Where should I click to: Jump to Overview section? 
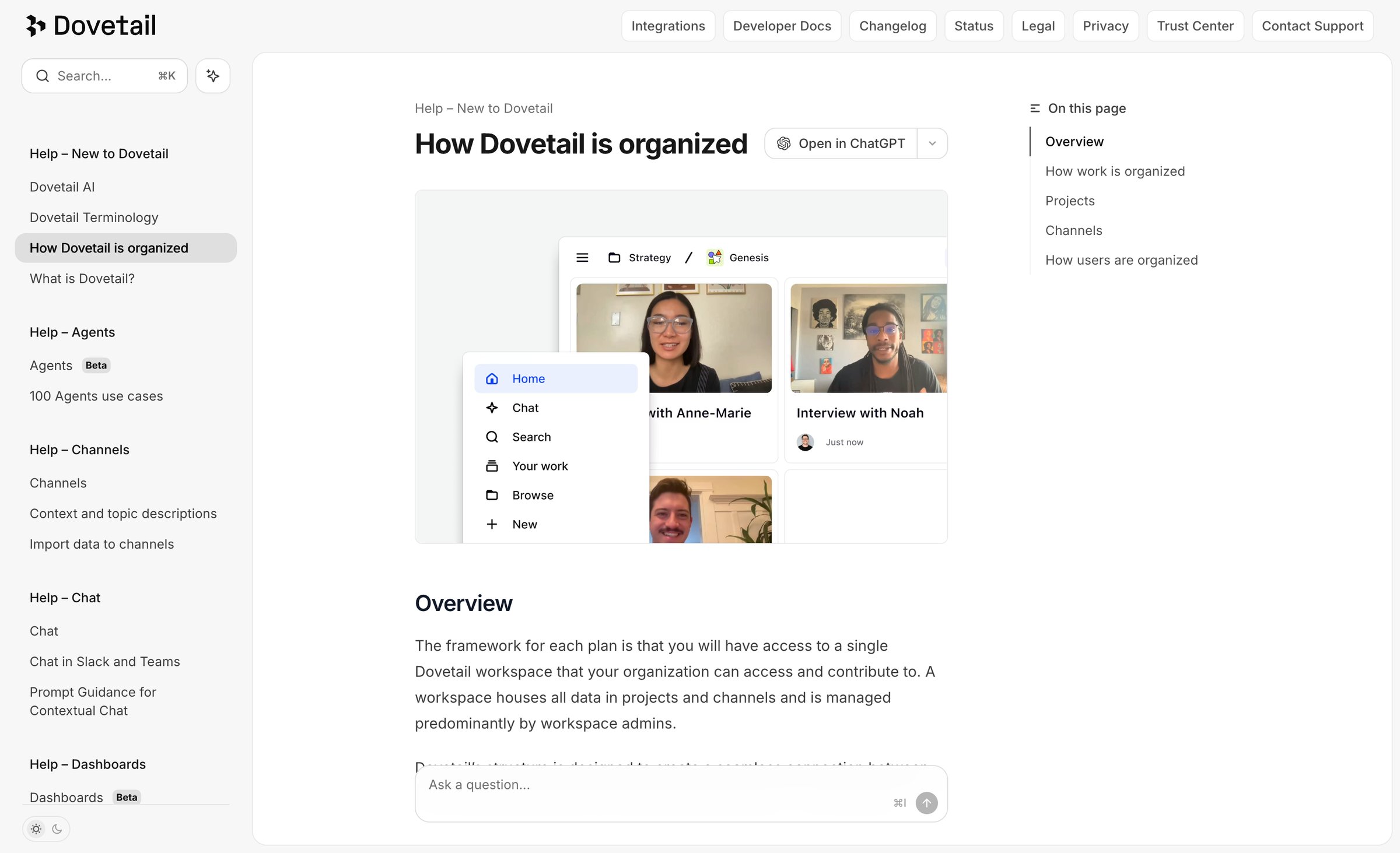coord(1074,142)
